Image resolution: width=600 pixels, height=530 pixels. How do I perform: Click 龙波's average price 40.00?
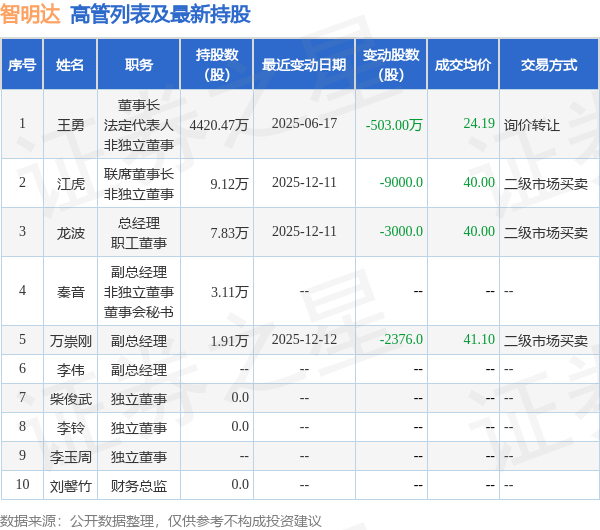tap(479, 231)
